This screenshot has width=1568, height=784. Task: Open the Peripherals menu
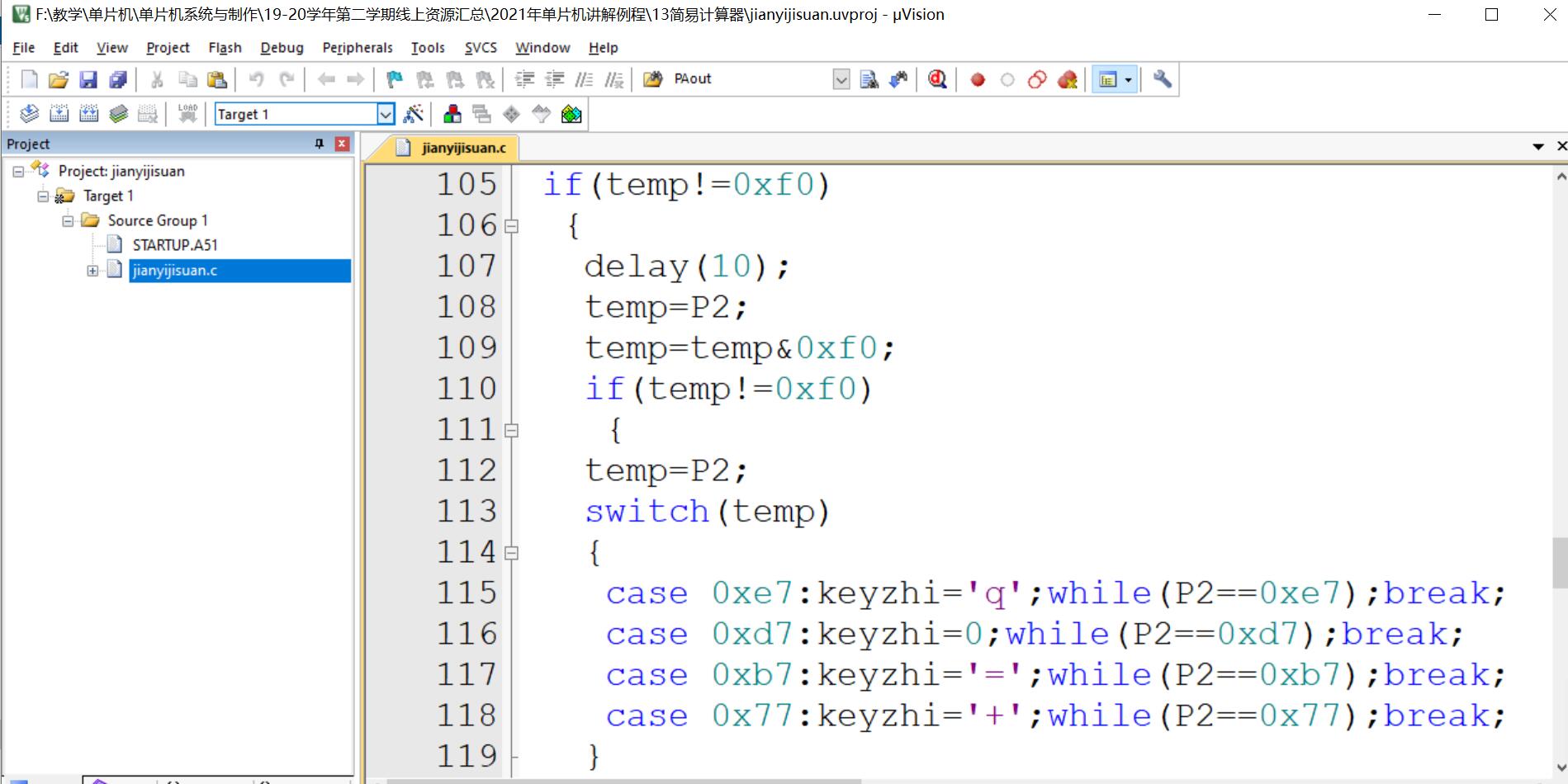coord(358,48)
